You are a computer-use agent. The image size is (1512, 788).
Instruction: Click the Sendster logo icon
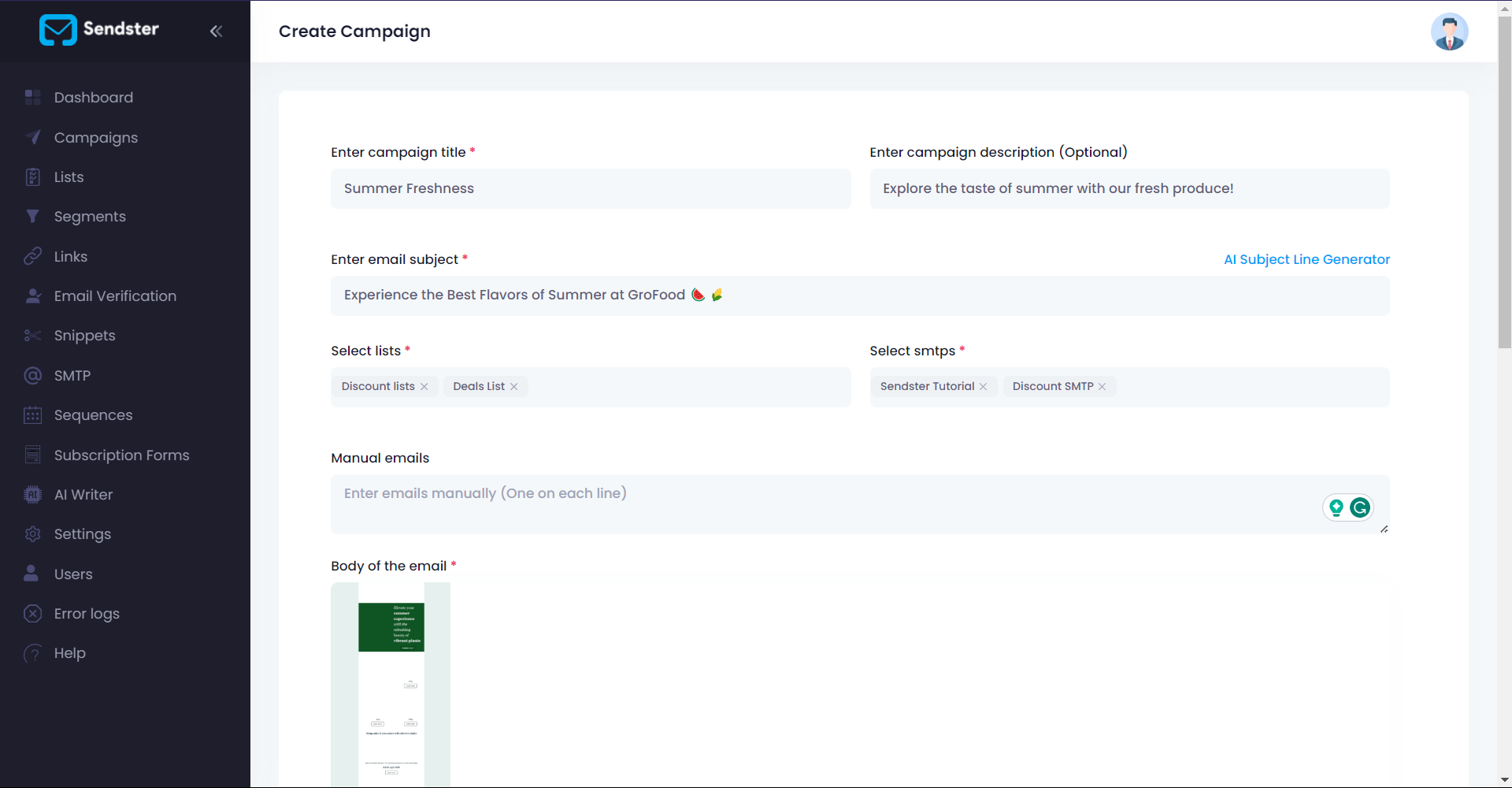tap(57, 30)
